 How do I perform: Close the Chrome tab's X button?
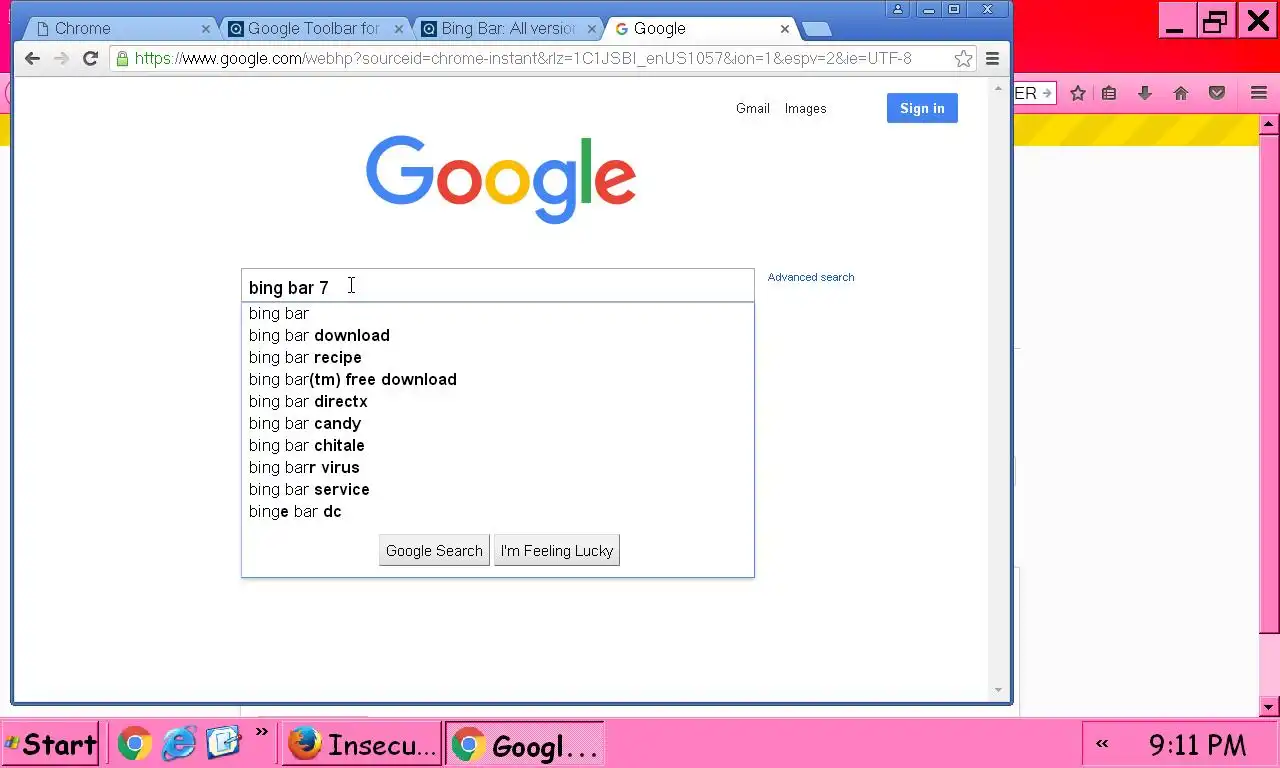click(x=206, y=29)
